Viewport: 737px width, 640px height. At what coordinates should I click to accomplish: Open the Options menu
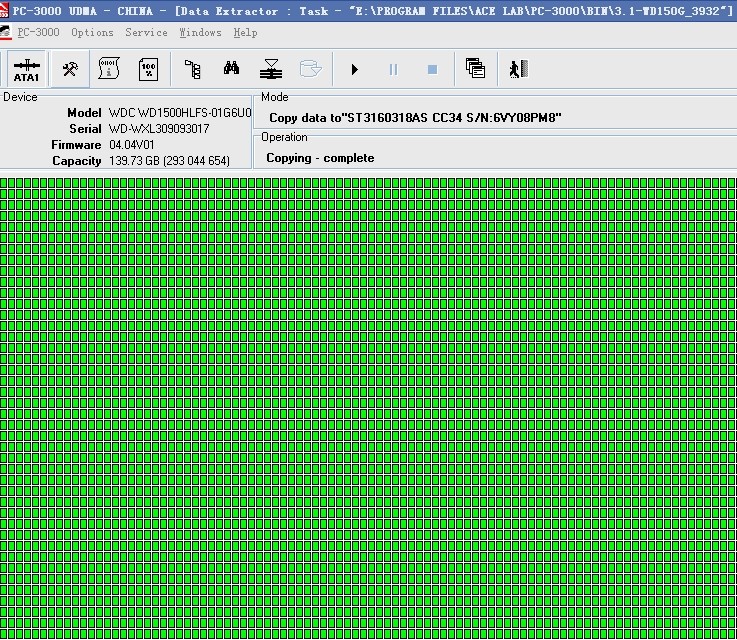click(x=92, y=32)
